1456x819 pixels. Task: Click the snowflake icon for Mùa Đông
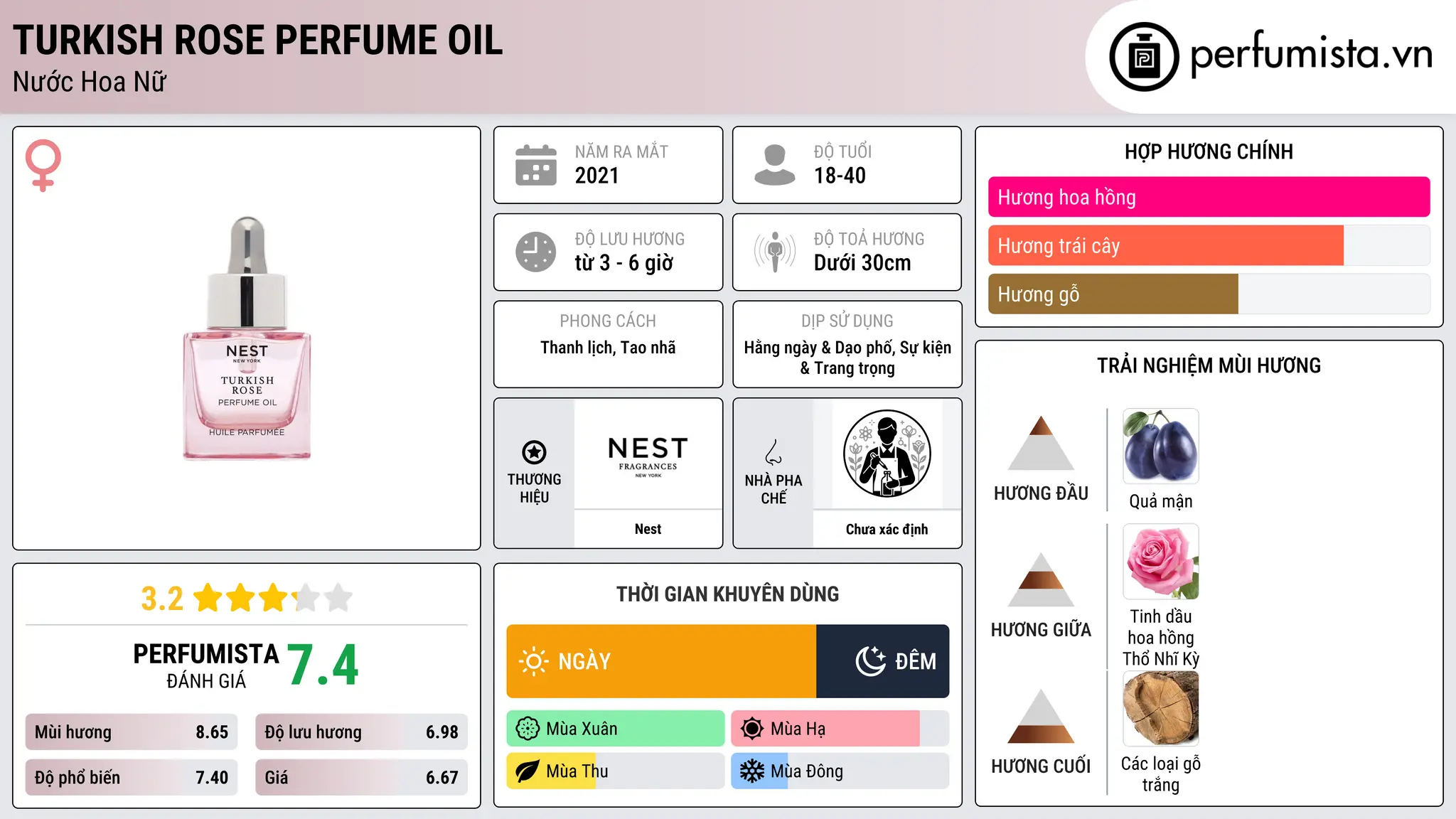click(x=752, y=771)
